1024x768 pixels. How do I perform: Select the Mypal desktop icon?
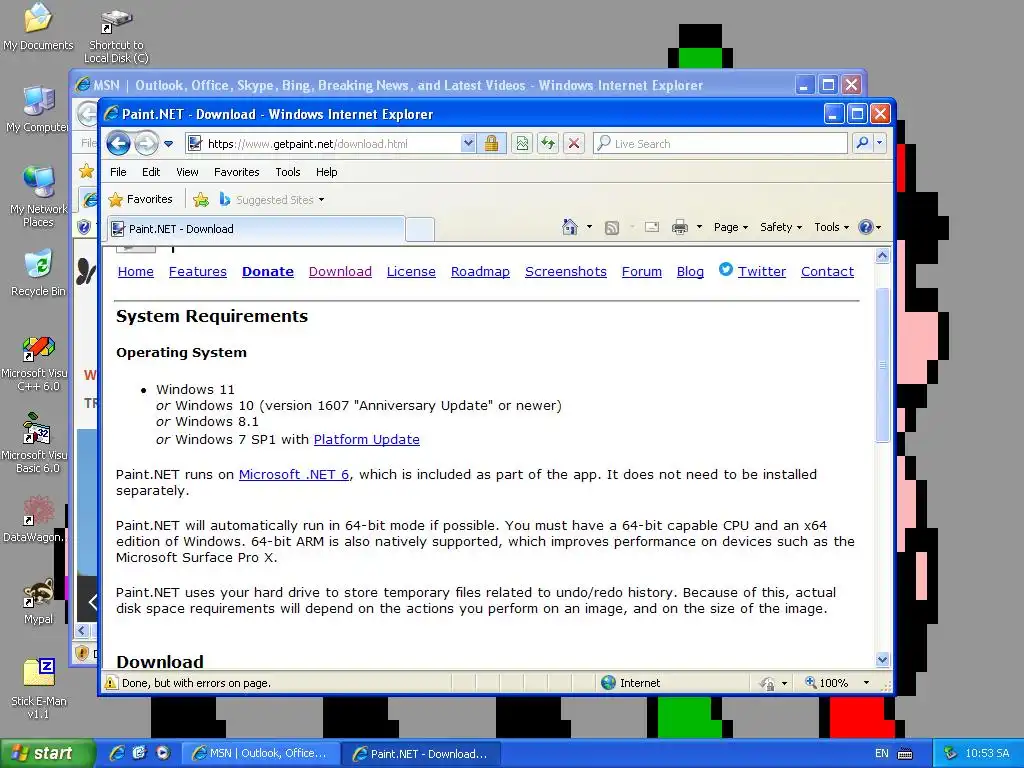(39, 601)
